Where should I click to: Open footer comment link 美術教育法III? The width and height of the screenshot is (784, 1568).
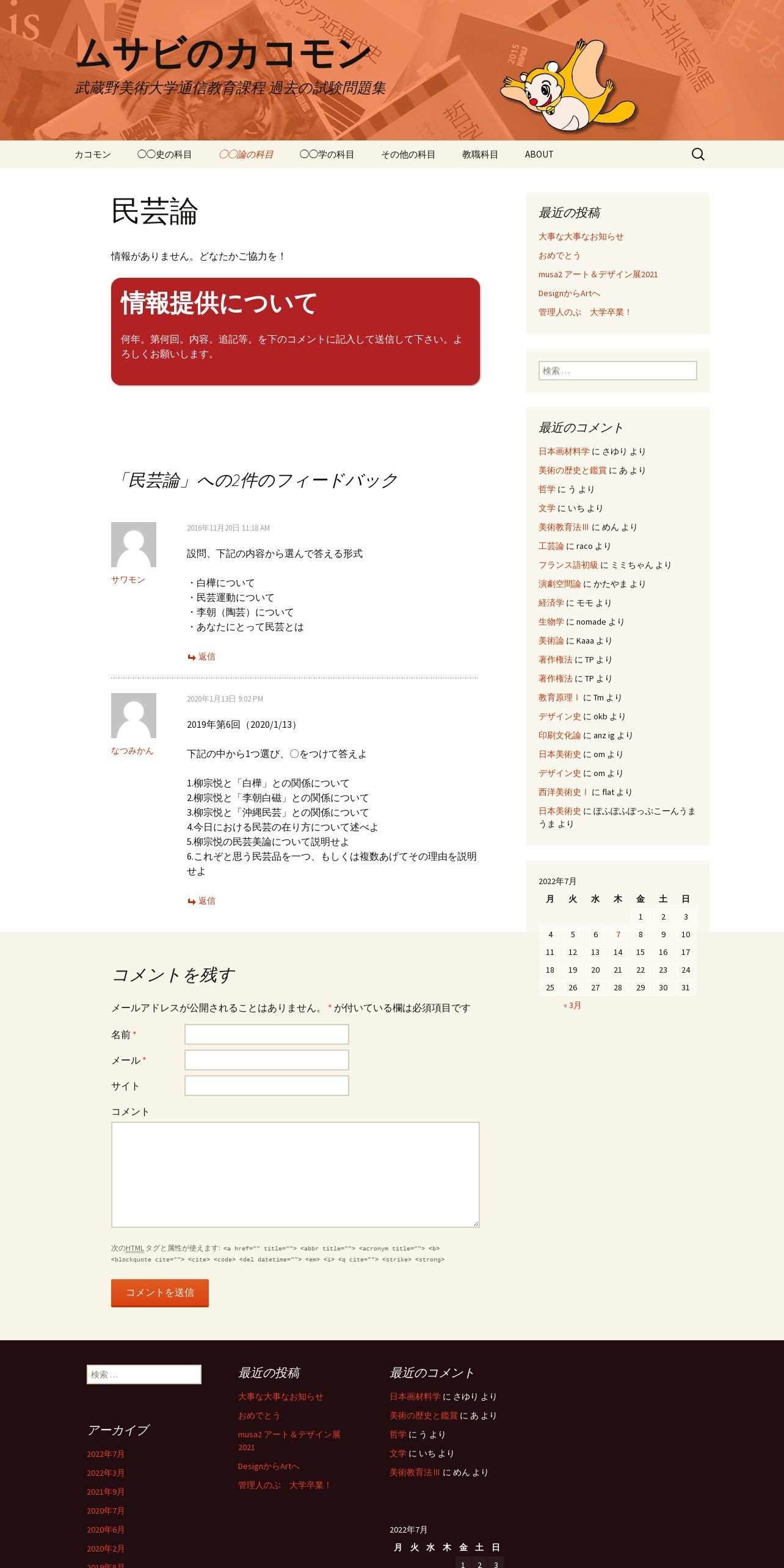415,1473
